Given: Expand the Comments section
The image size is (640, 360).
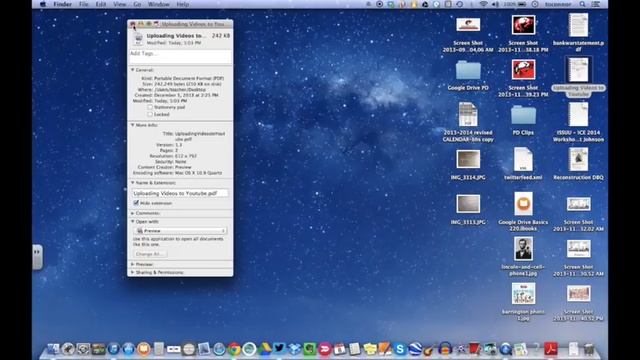Looking at the screenshot, I should click(x=132, y=213).
